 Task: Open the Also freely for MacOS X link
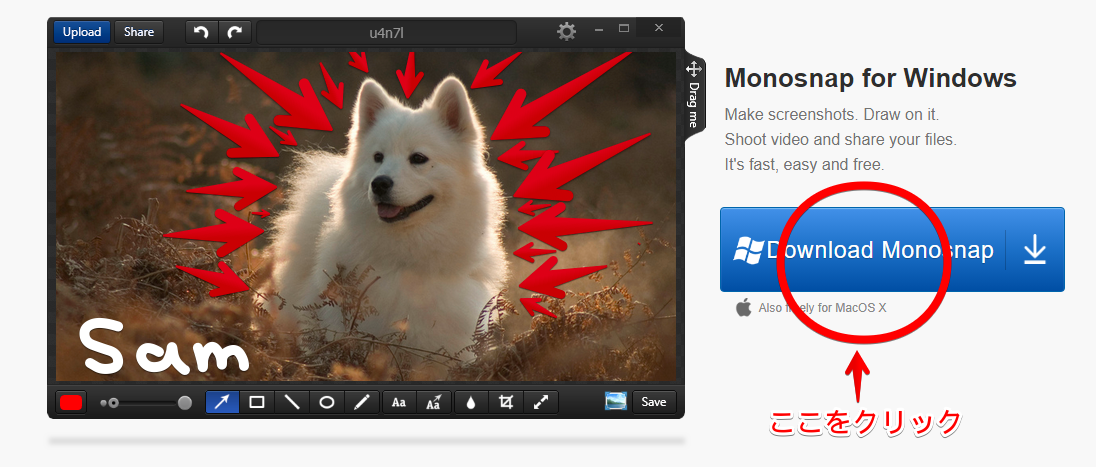click(x=822, y=308)
